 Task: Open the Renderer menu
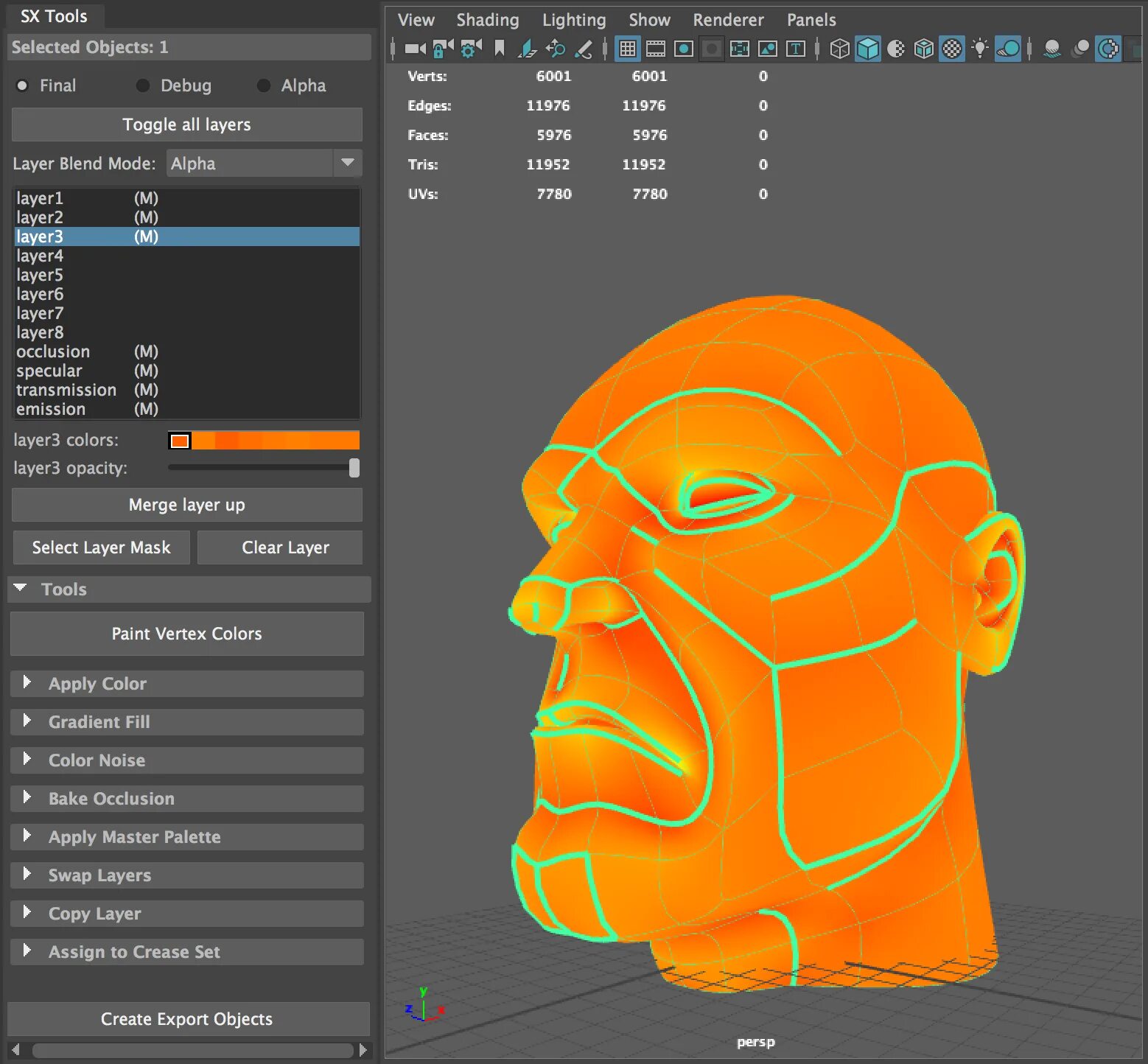click(728, 20)
